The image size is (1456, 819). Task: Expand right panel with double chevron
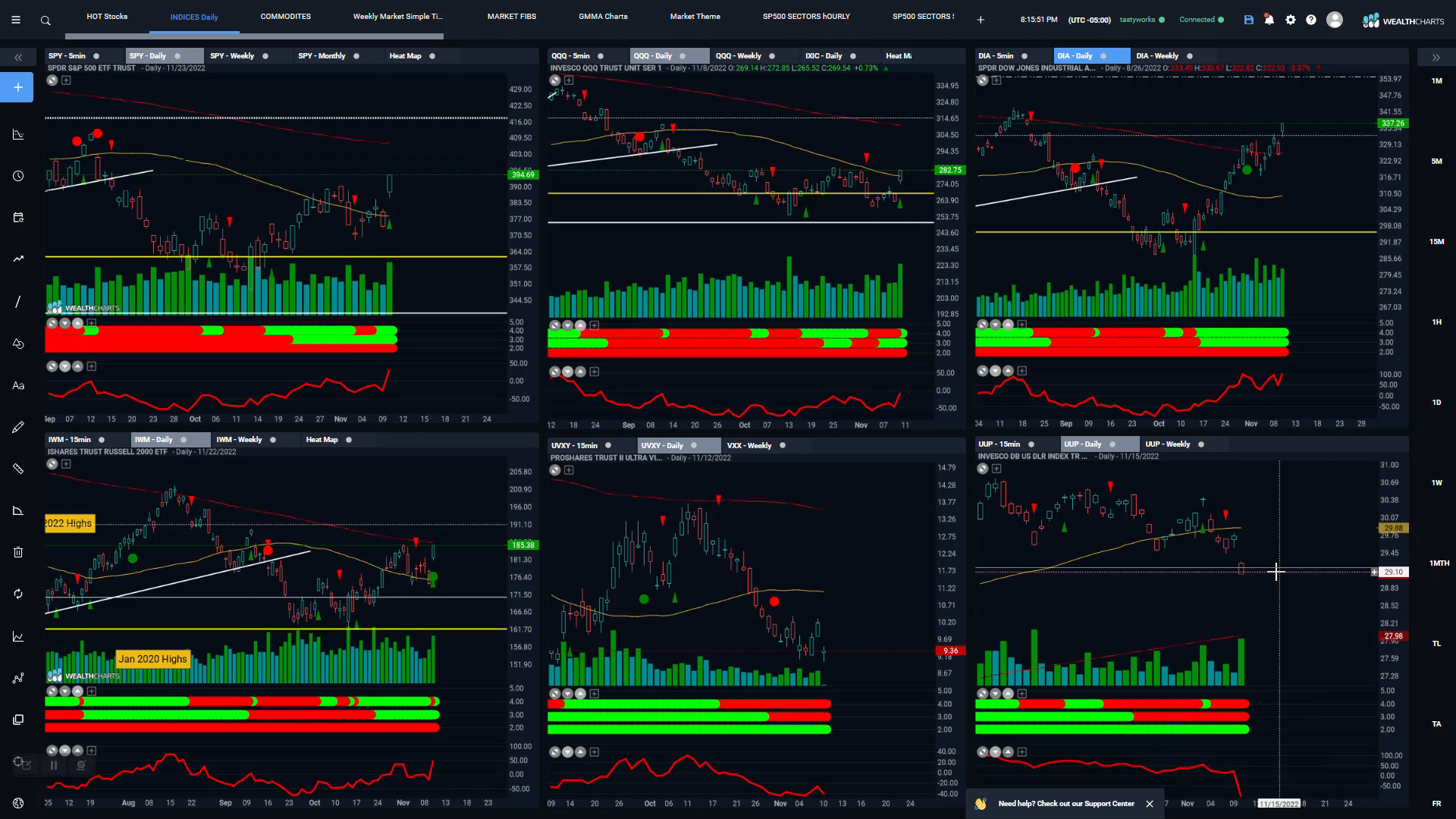(1436, 58)
